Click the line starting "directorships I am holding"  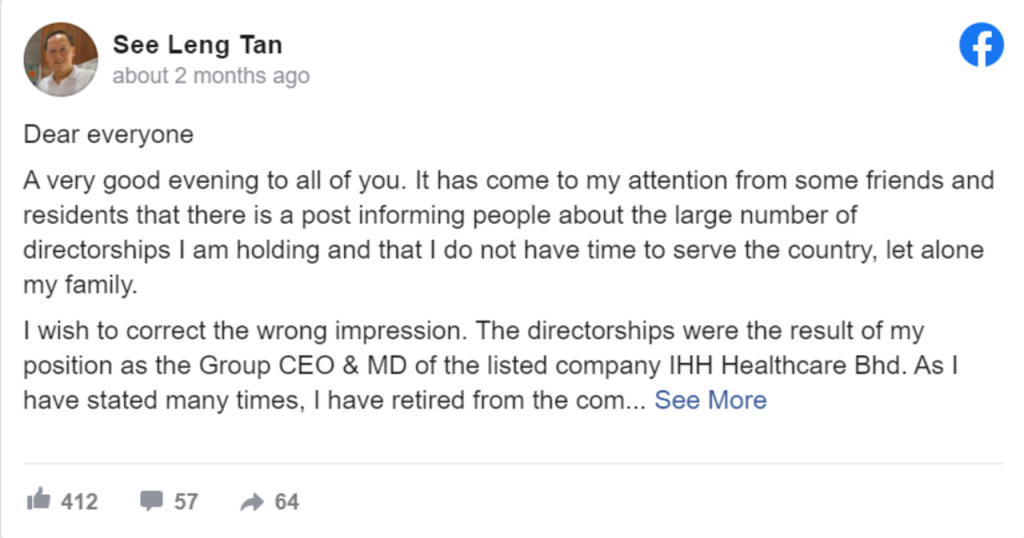(x=503, y=249)
